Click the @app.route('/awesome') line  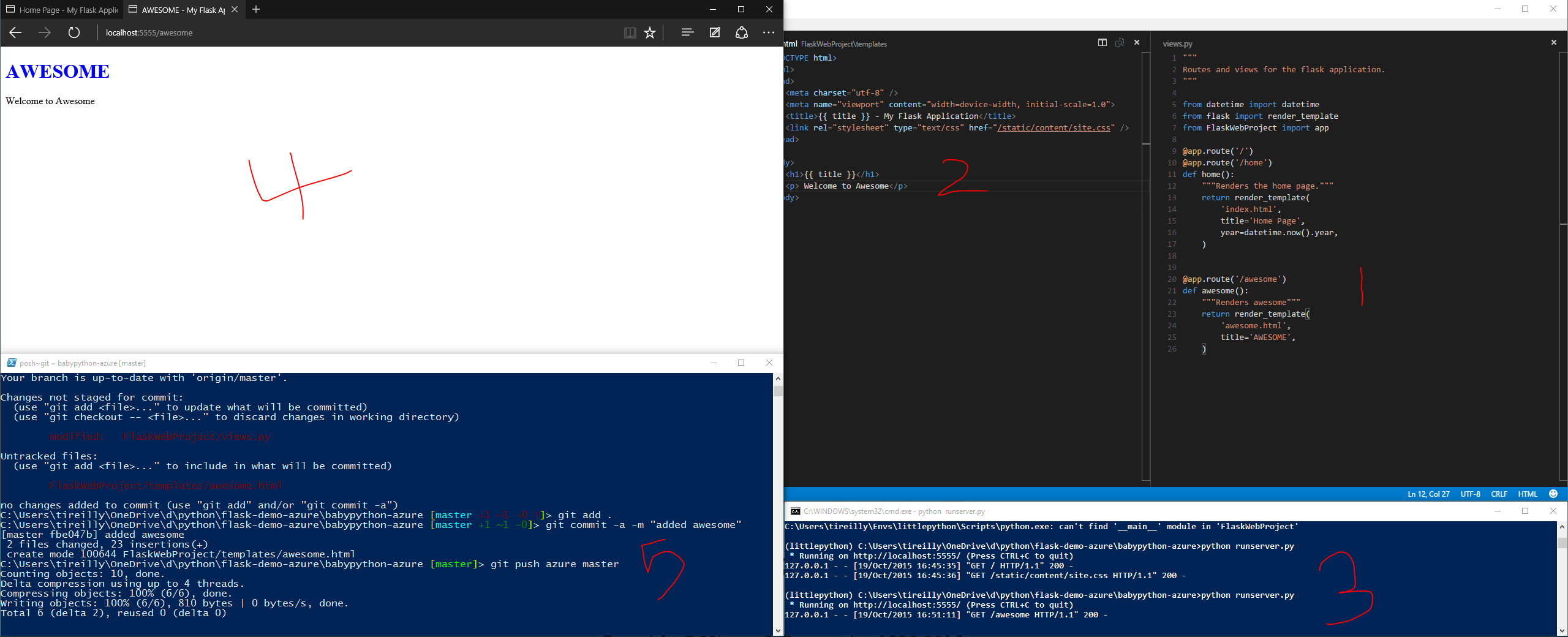click(1234, 279)
